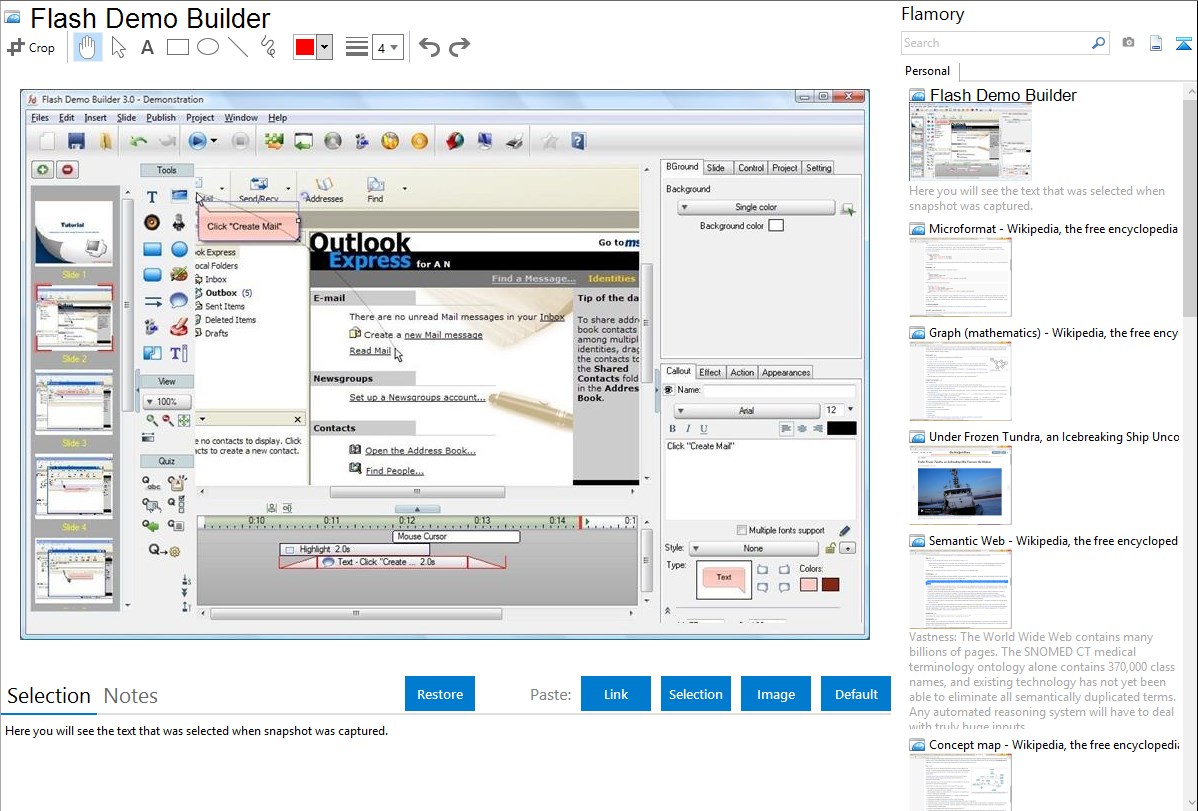Pick the ellipse drawing tool
The image size is (1198, 811).
pyautogui.click(x=208, y=47)
